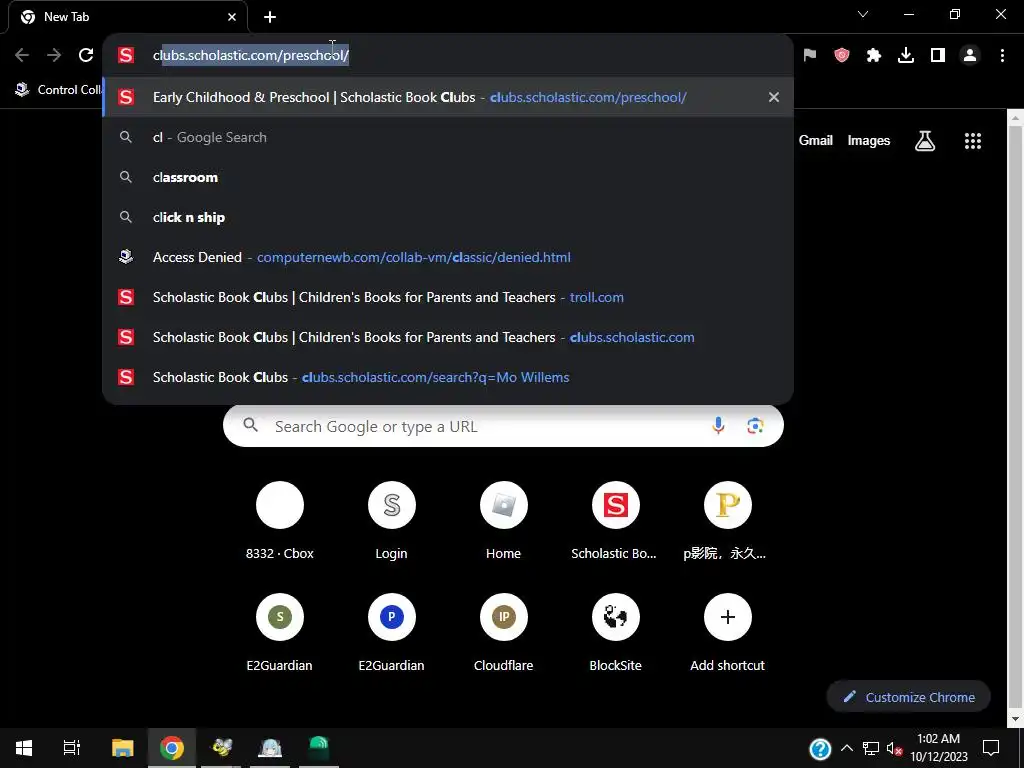
Task: Choose the 'classroom' search suggestion
Action: (x=448, y=177)
